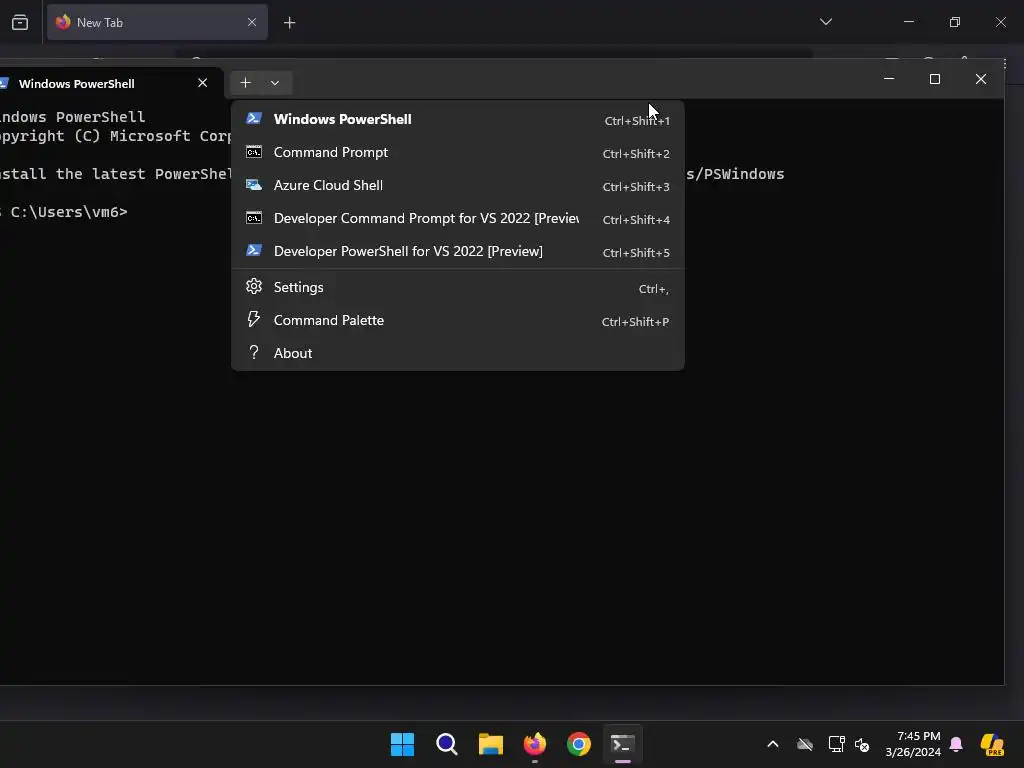Open Firefox list all tabs chevron
This screenshot has height=768, width=1024.
825,22
